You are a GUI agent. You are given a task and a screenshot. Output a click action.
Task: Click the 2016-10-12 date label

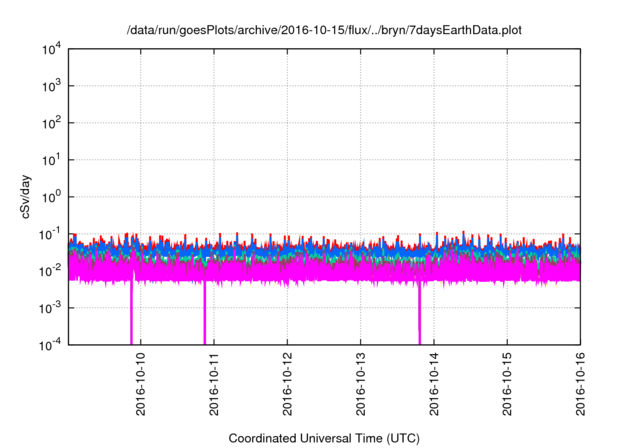(287, 384)
